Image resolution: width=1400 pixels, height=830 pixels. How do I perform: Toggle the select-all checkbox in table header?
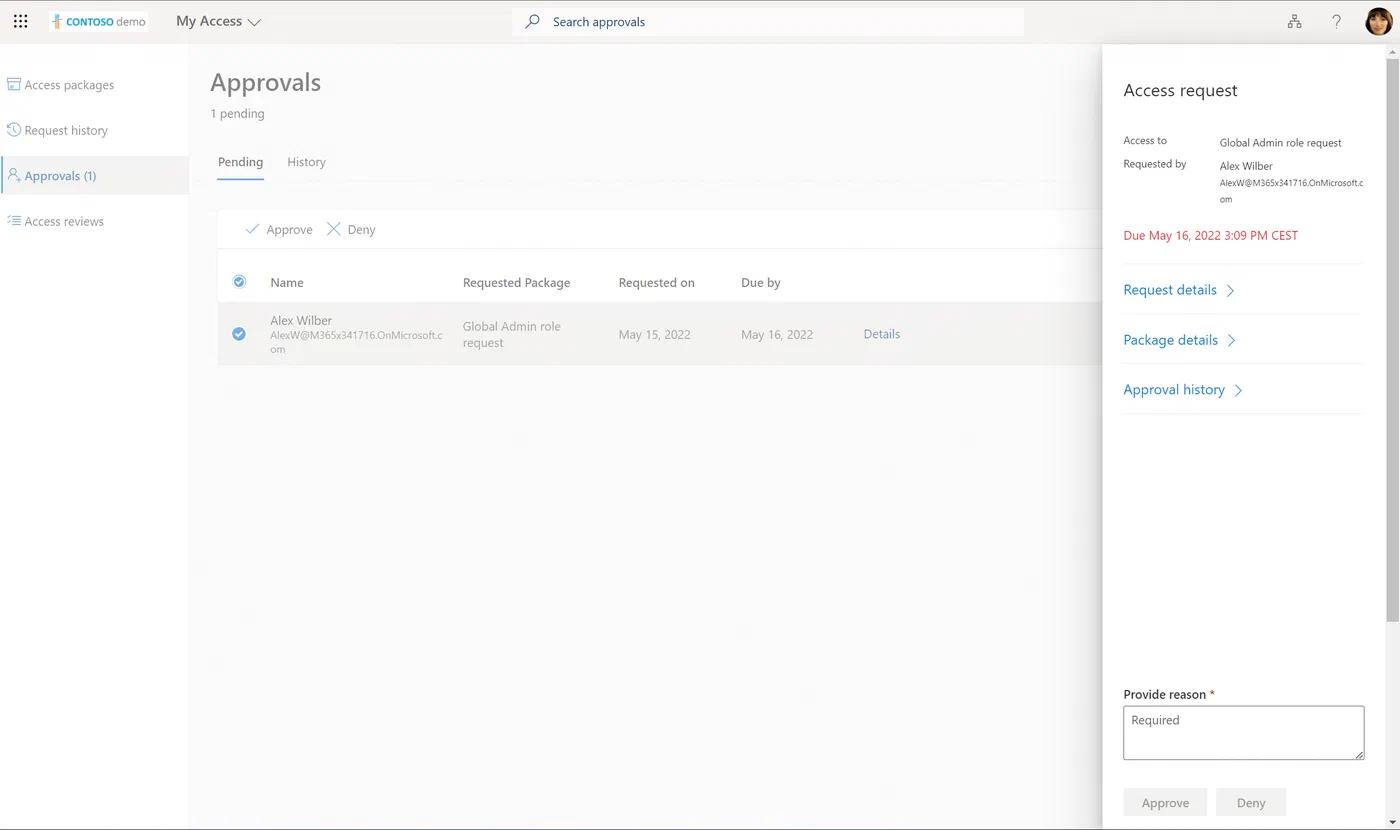239,282
